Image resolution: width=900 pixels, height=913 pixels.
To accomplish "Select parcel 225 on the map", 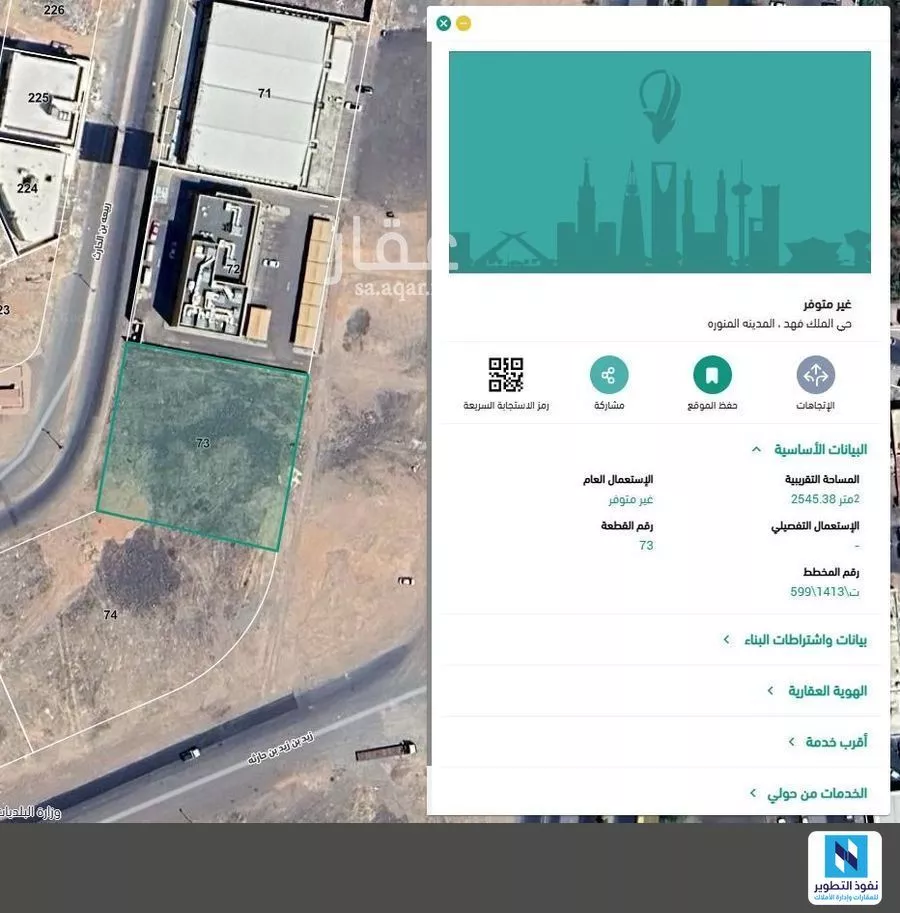I will pos(38,97).
